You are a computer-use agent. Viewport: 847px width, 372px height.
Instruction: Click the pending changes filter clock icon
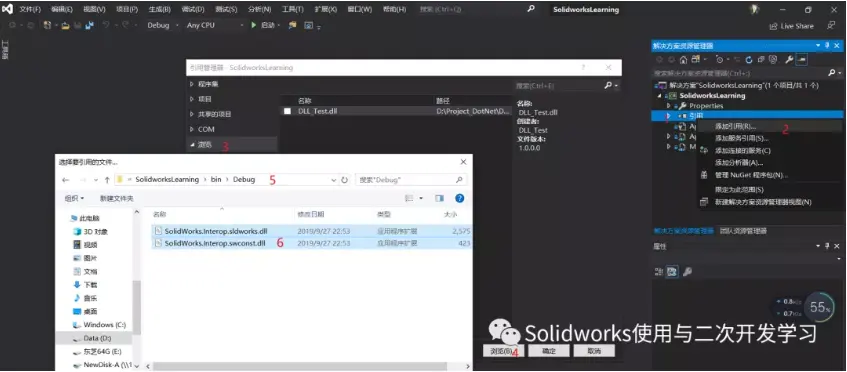click(720, 59)
